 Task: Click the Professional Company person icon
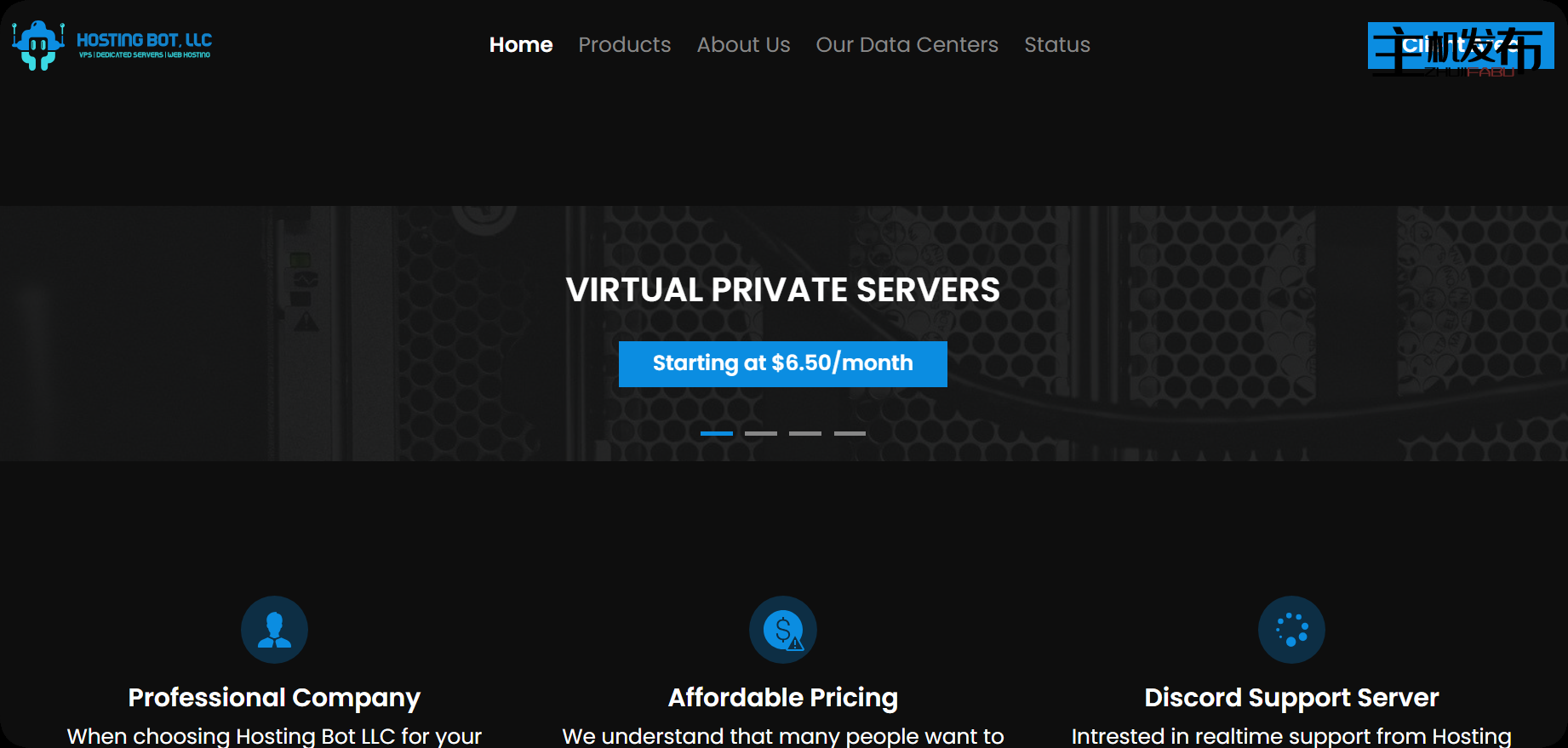coord(274,630)
